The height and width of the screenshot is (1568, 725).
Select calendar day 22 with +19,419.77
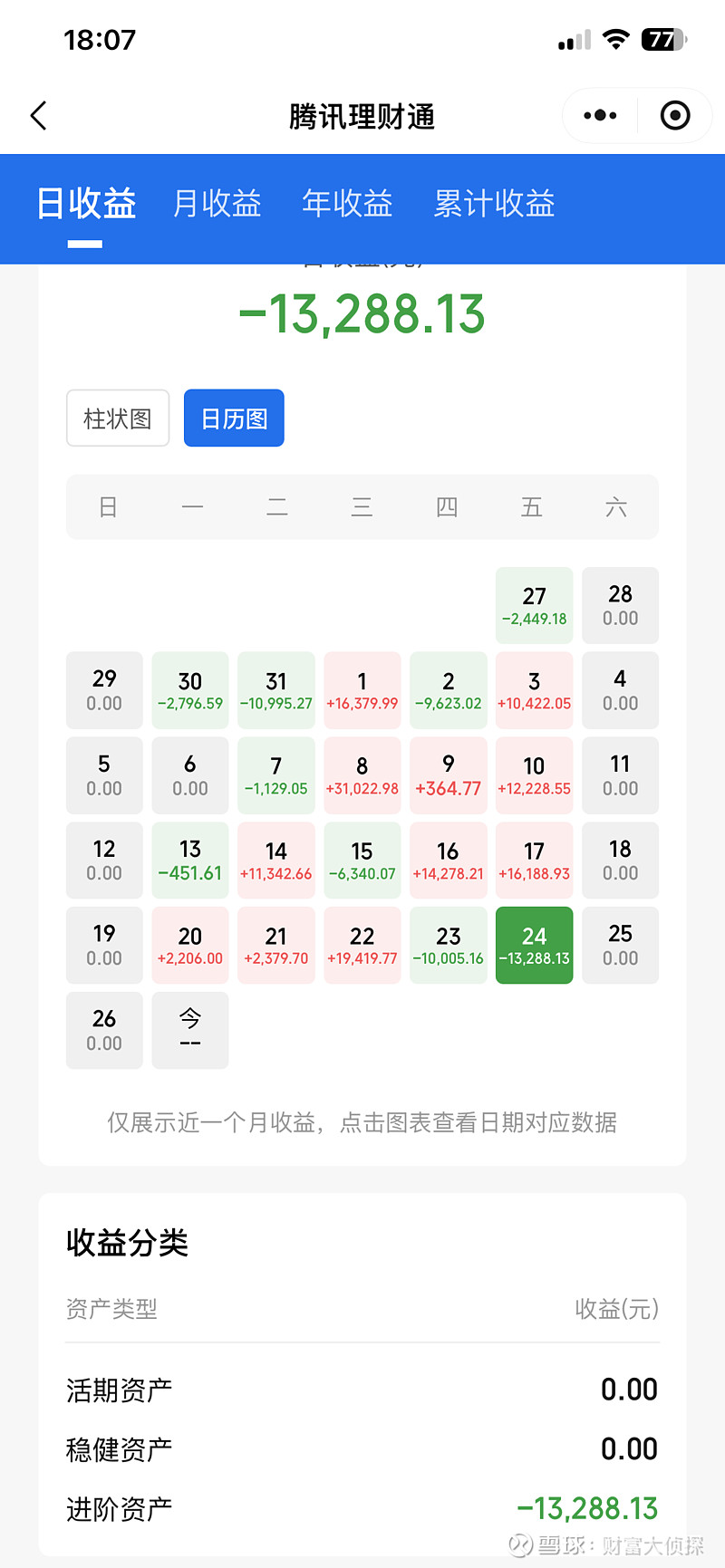click(x=362, y=946)
